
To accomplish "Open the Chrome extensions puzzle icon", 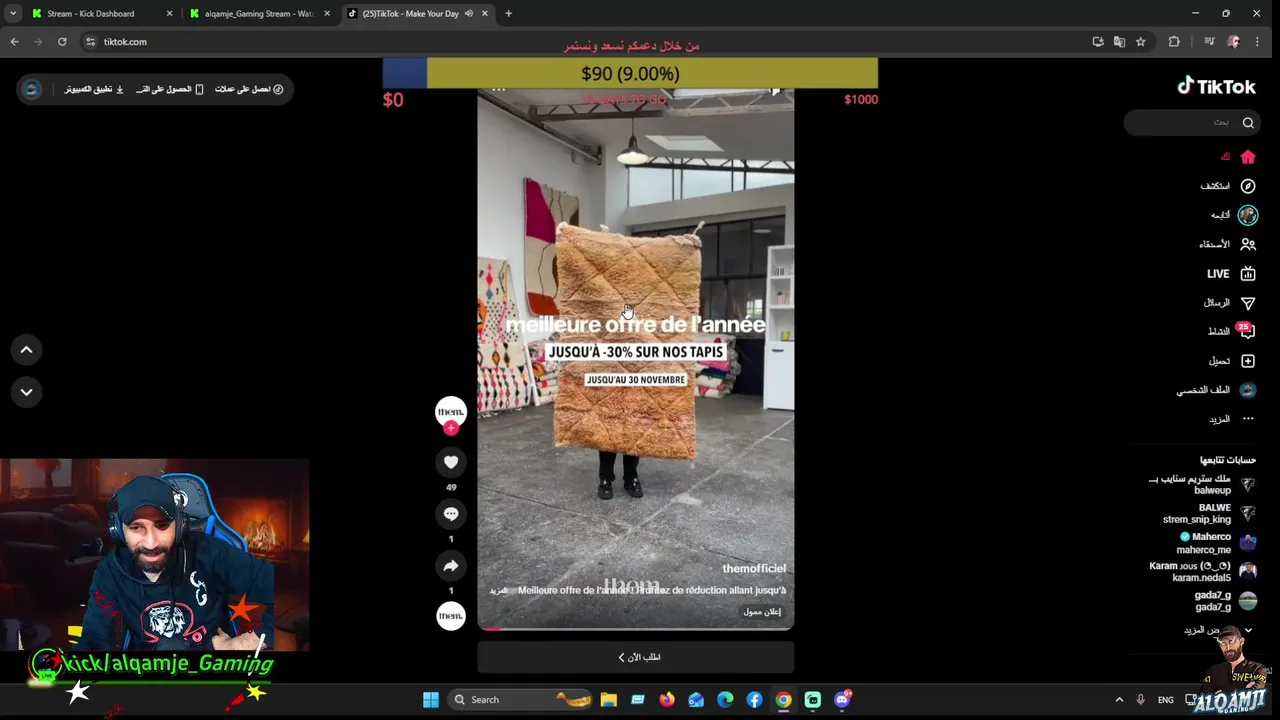I will point(1174,42).
